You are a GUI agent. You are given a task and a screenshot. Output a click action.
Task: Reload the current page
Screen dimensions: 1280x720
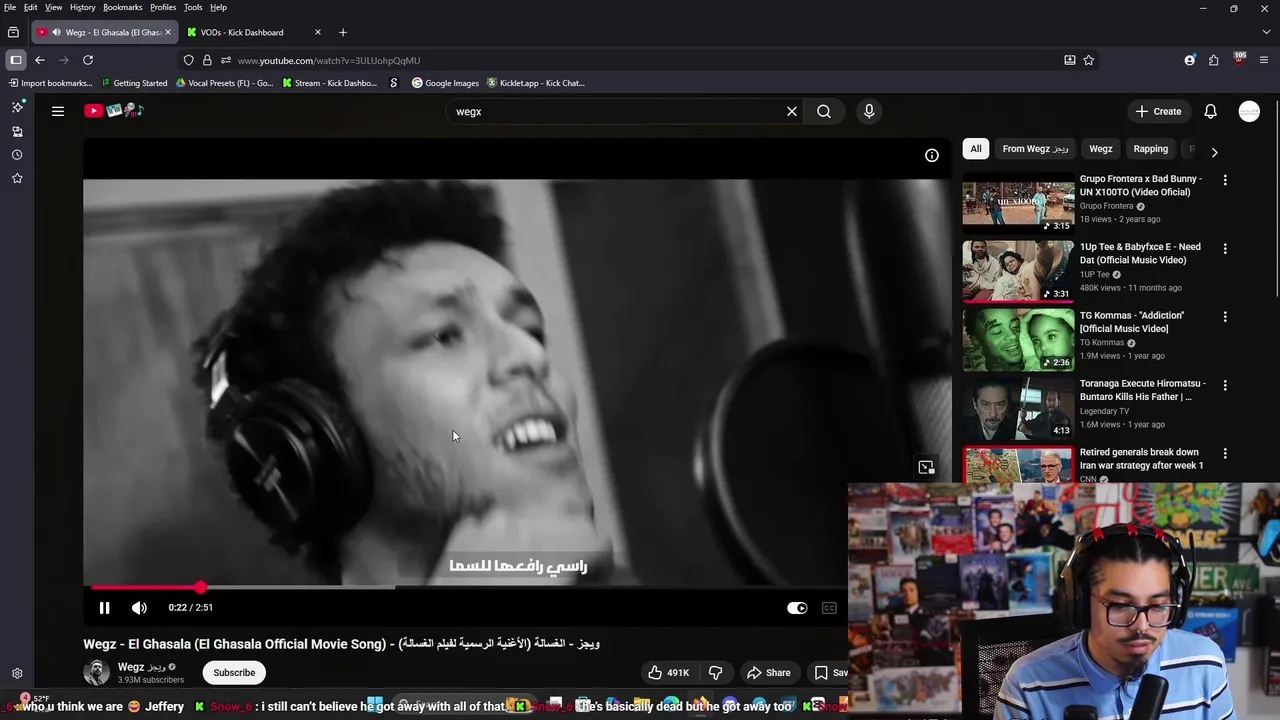[x=88, y=60]
